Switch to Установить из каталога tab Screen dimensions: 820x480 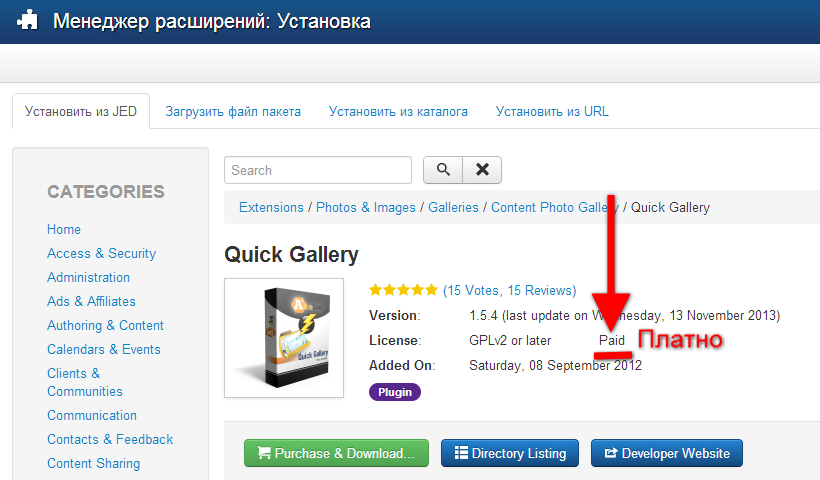click(x=398, y=111)
